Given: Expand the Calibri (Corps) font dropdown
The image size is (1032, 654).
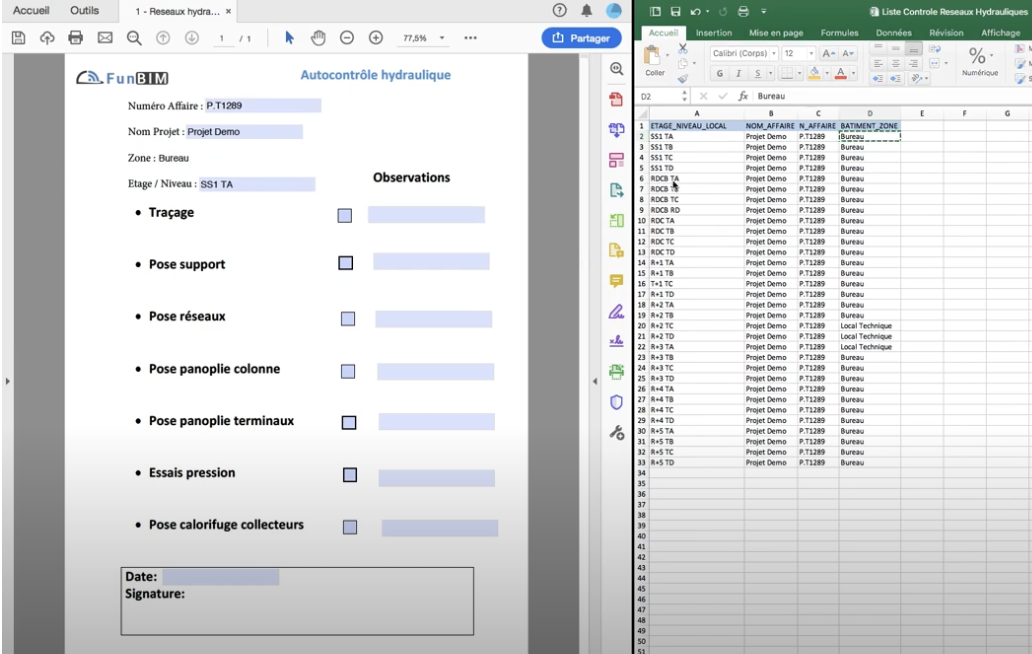Looking at the screenshot, I should [x=773, y=53].
